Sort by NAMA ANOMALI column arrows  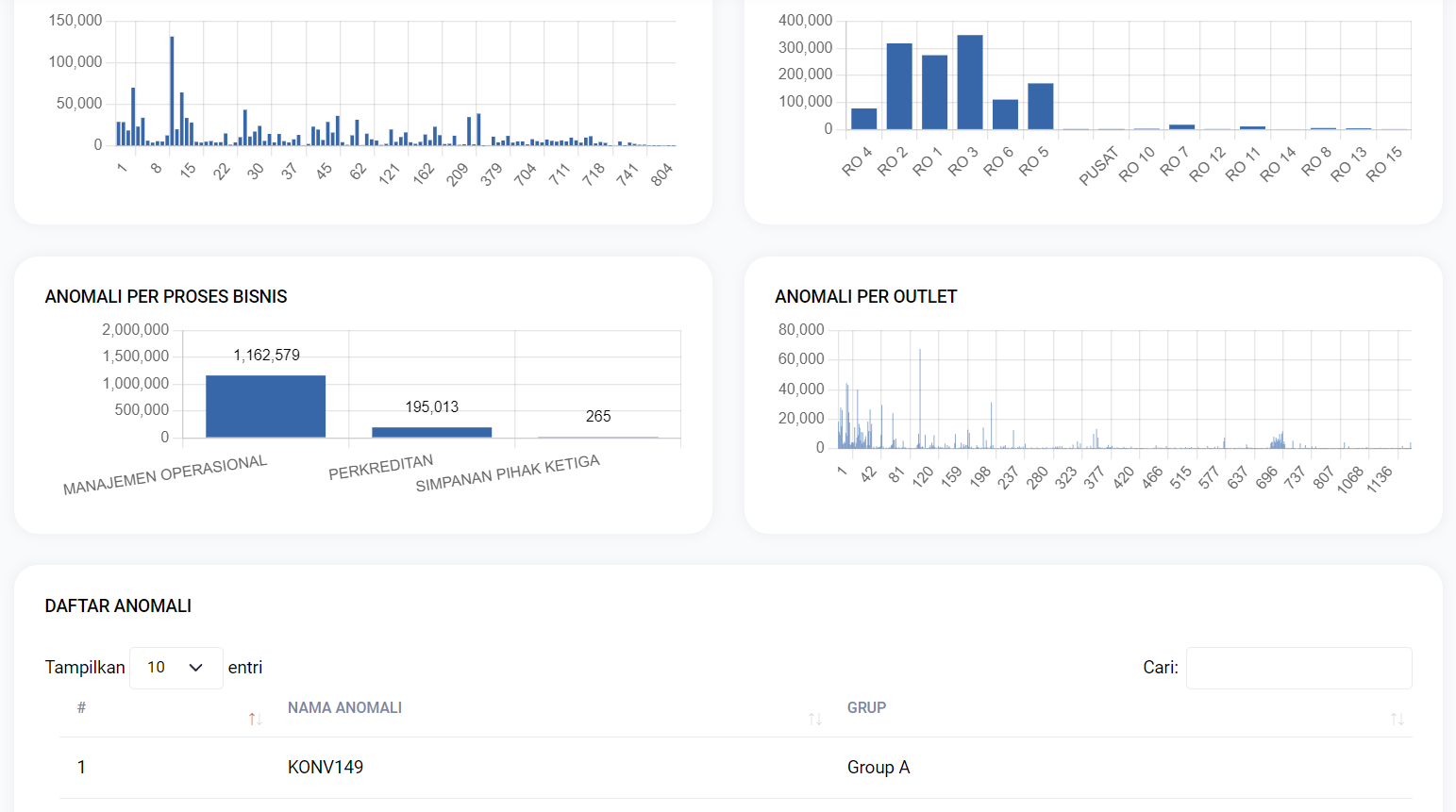(815, 719)
